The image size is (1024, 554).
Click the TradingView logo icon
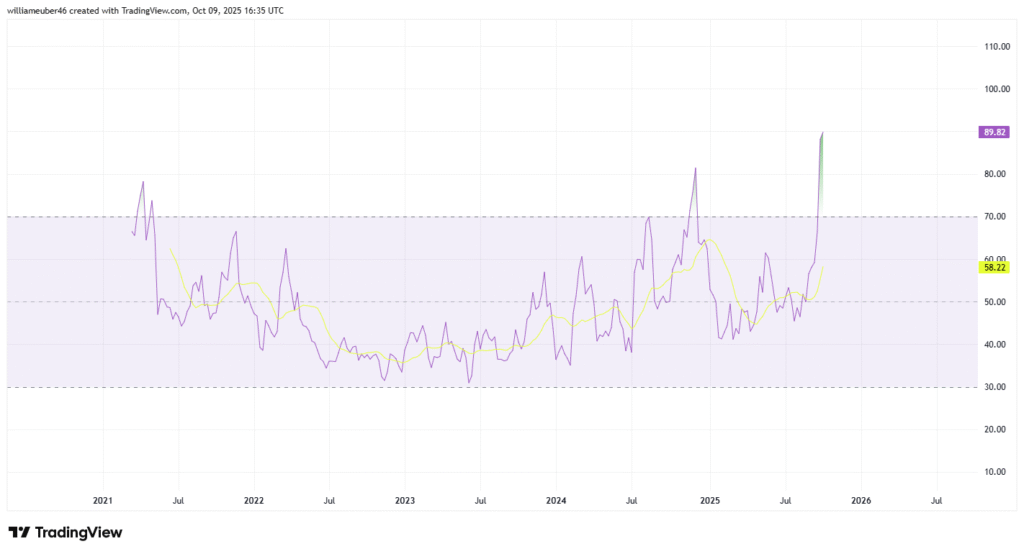pos(19,533)
